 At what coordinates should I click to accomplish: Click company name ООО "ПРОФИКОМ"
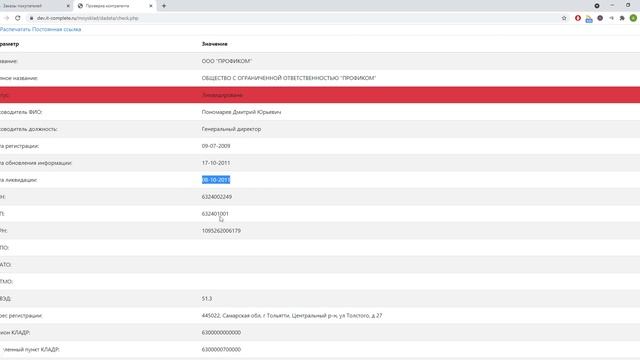coord(227,61)
